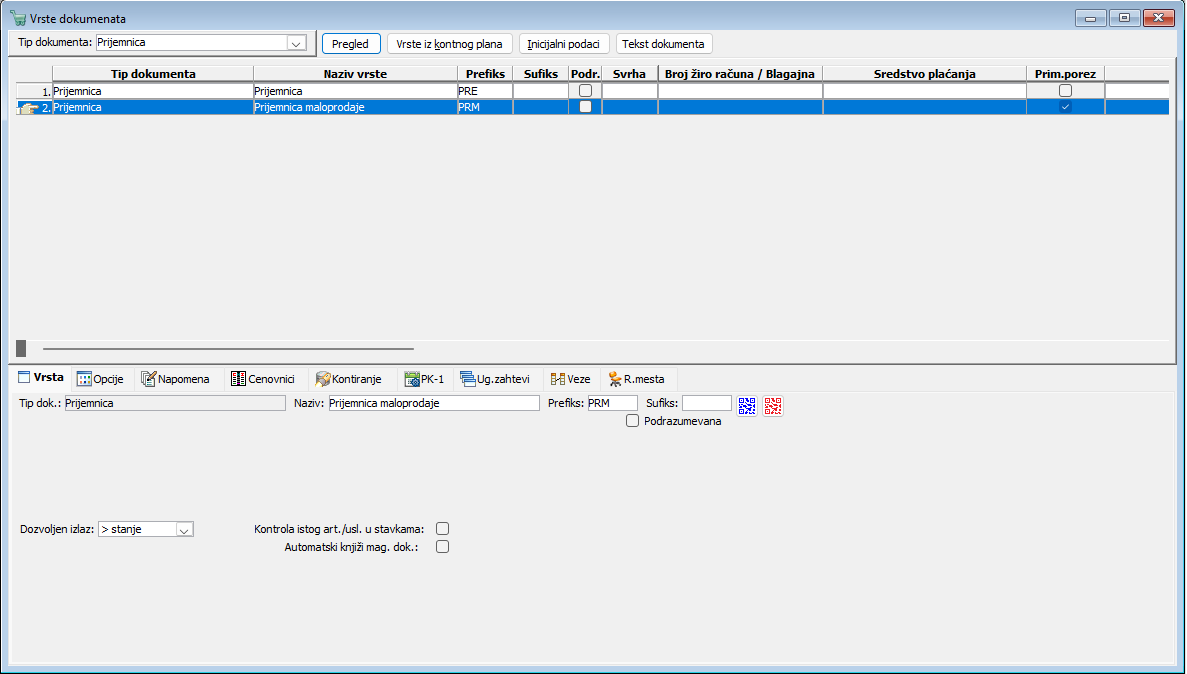This screenshot has width=1187, height=674.
Task: Open the Dozvoljen izlaz dropdown
Action: [x=184, y=529]
